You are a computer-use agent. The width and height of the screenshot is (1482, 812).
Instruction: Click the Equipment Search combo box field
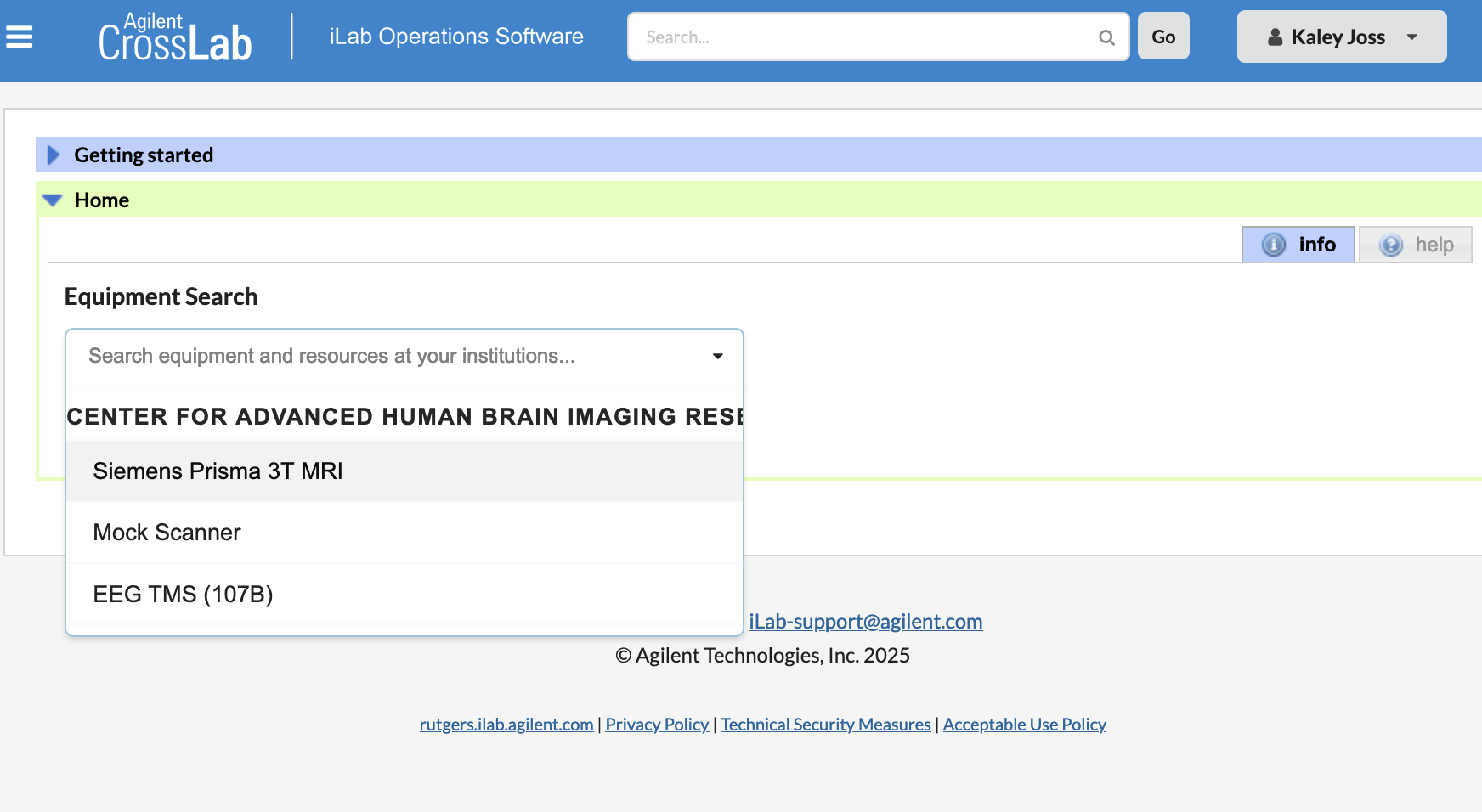(404, 356)
